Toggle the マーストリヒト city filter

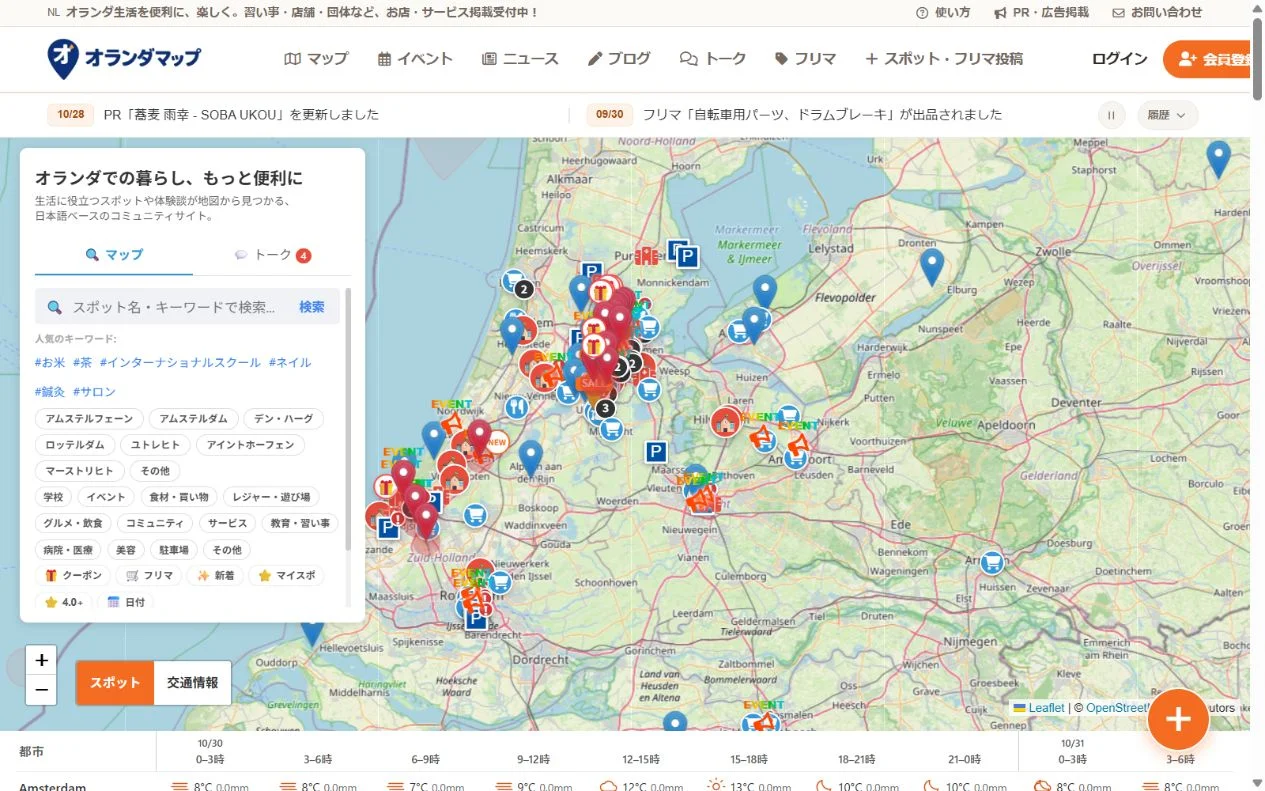[80, 471]
